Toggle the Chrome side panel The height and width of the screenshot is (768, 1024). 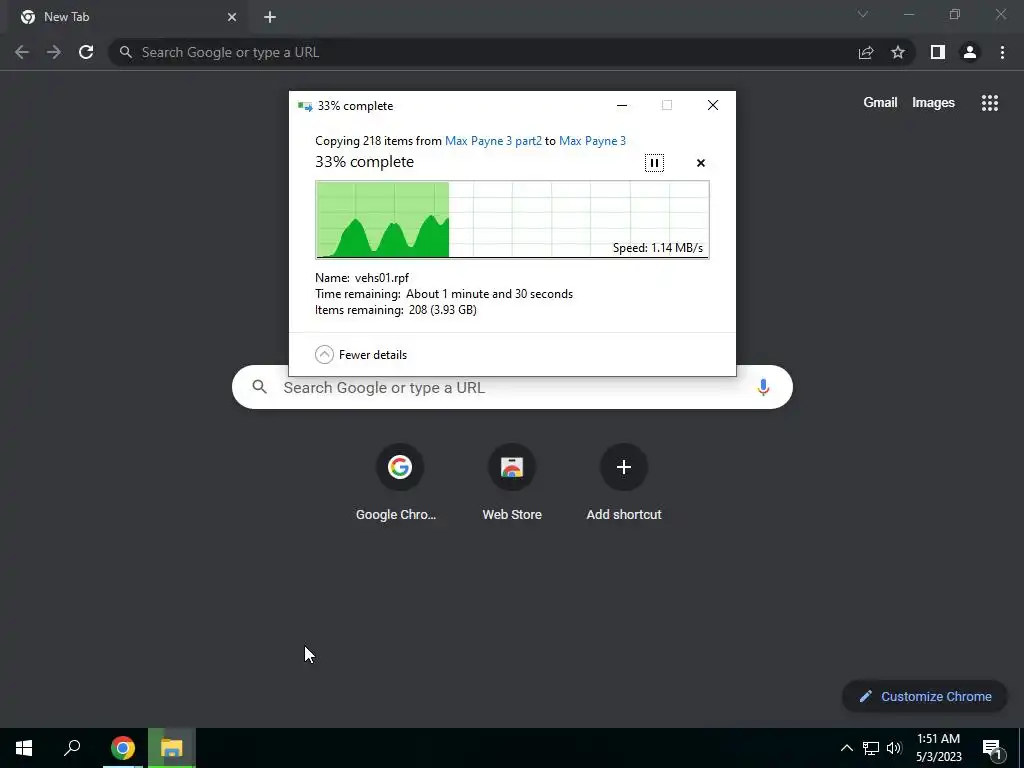tap(938, 52)
